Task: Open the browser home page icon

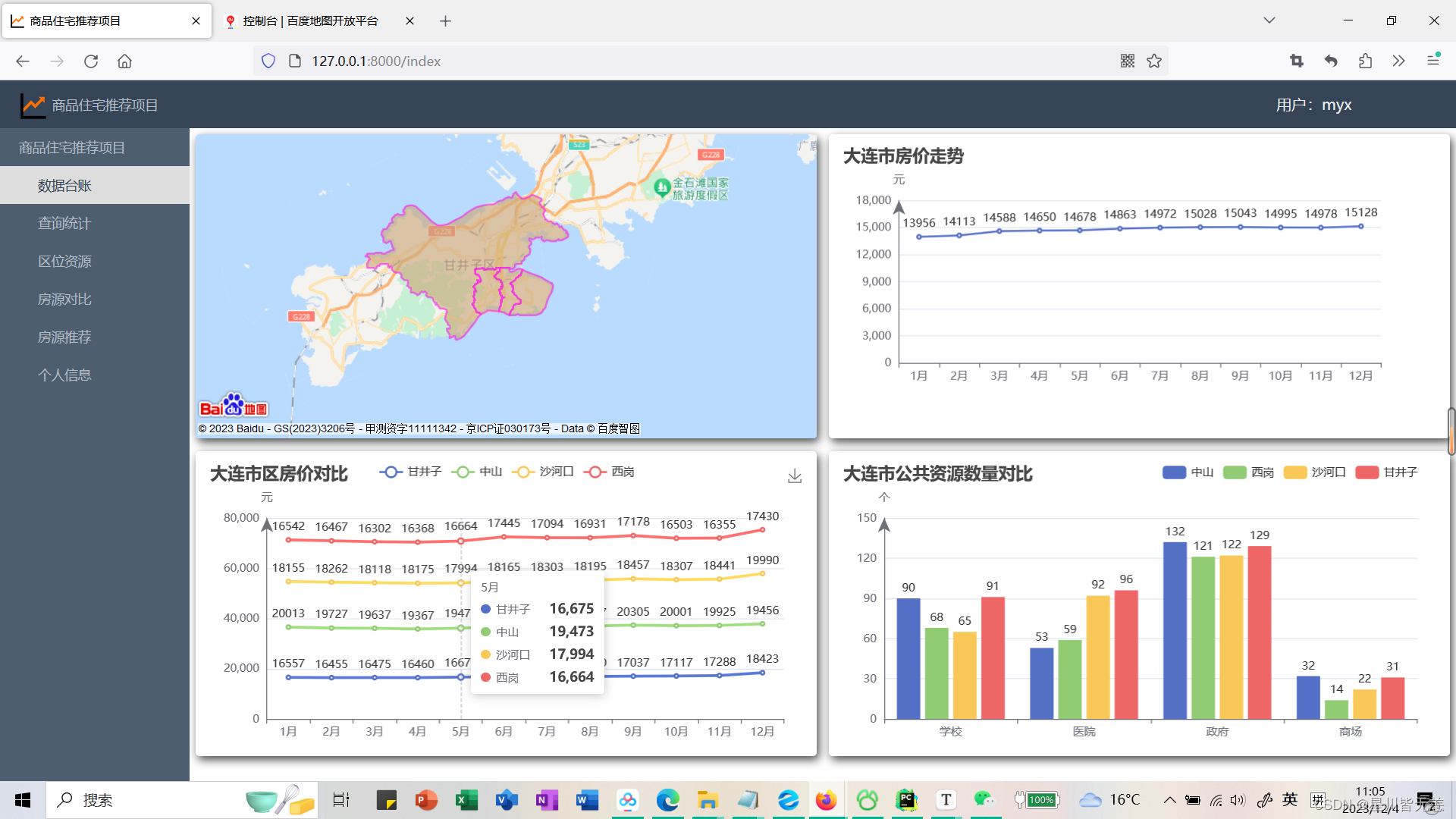Action: pos(124,61)
